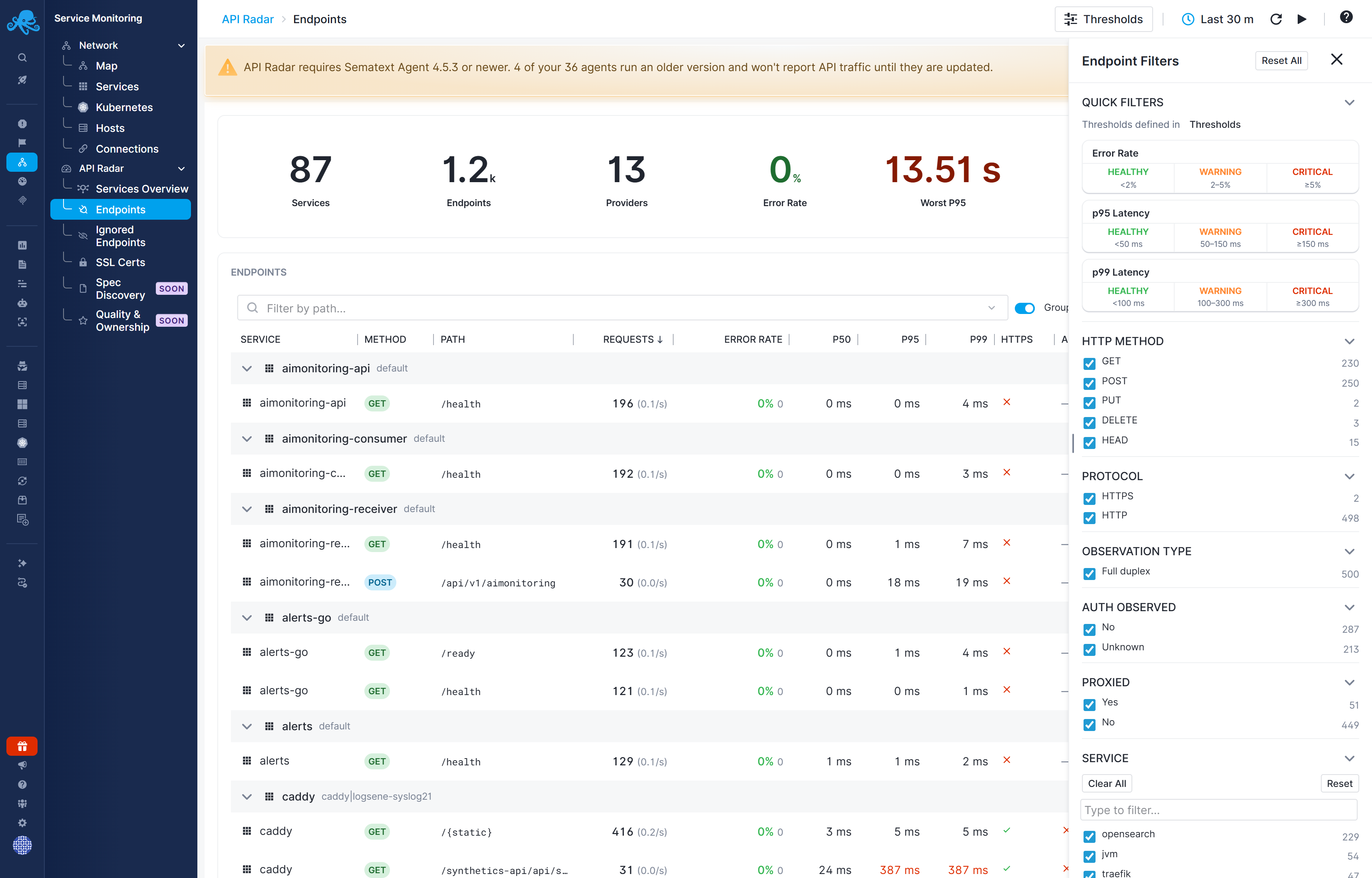Image resolution: width=1372 pixels, height=878 pixels.
Task: Uncheck the GET method checkbox
Action: pyautogui.click(x=1090, y=363)
